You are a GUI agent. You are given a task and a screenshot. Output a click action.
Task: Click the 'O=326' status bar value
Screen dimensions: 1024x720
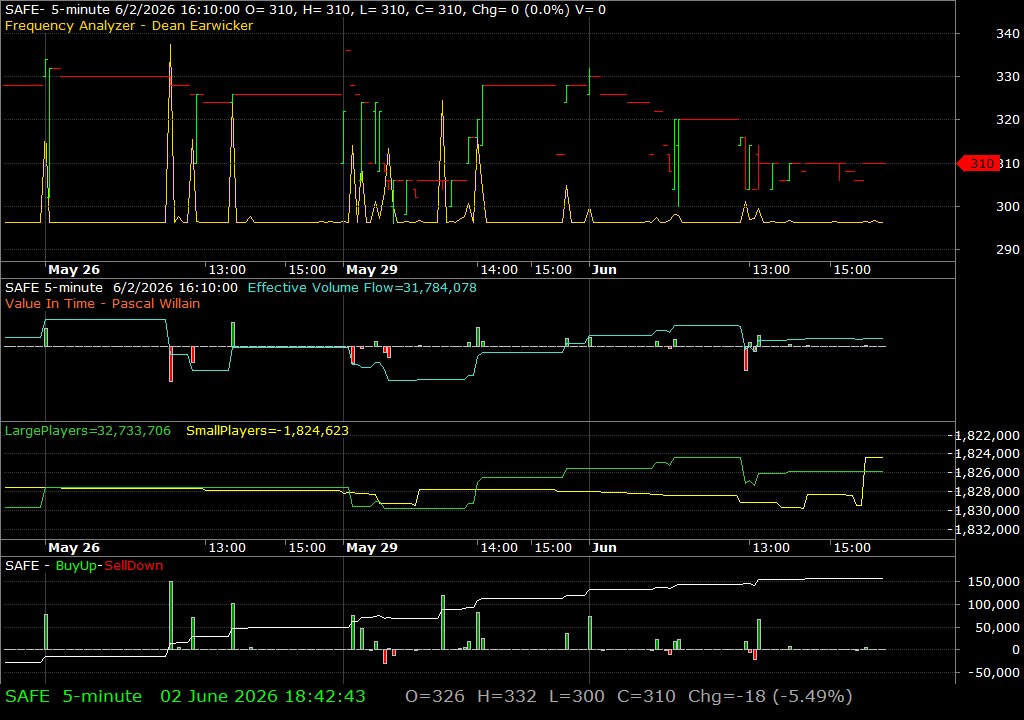(435, 696)
